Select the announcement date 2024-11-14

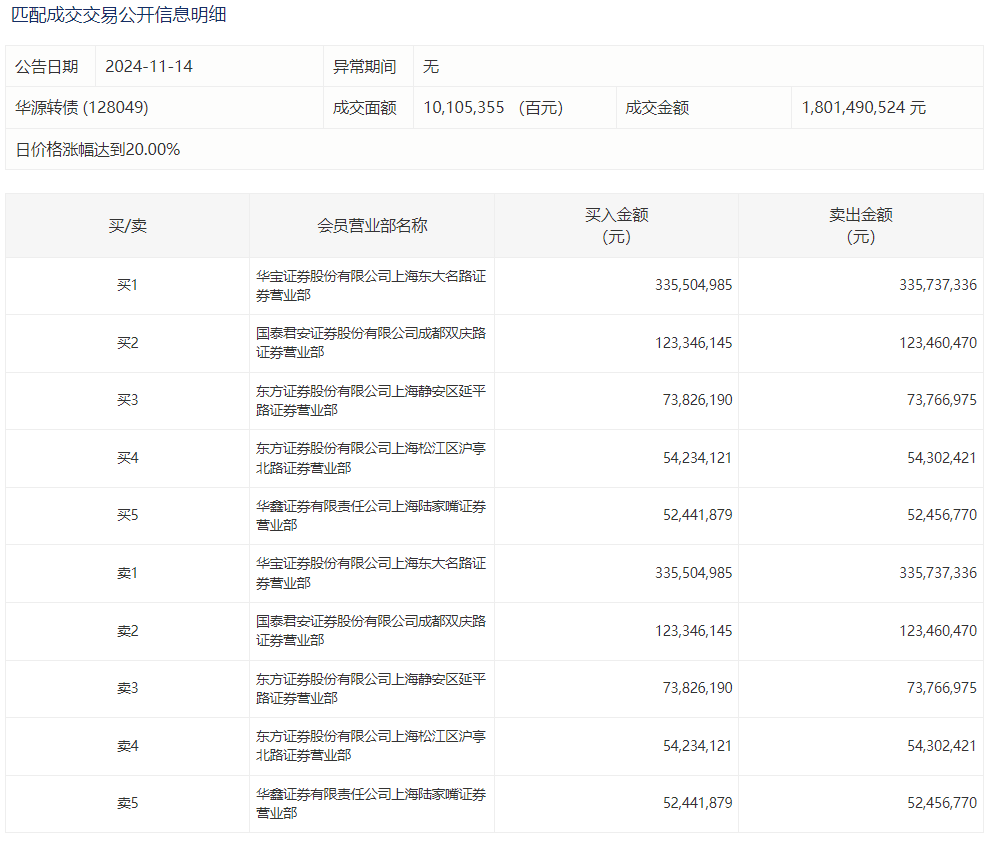149,67
